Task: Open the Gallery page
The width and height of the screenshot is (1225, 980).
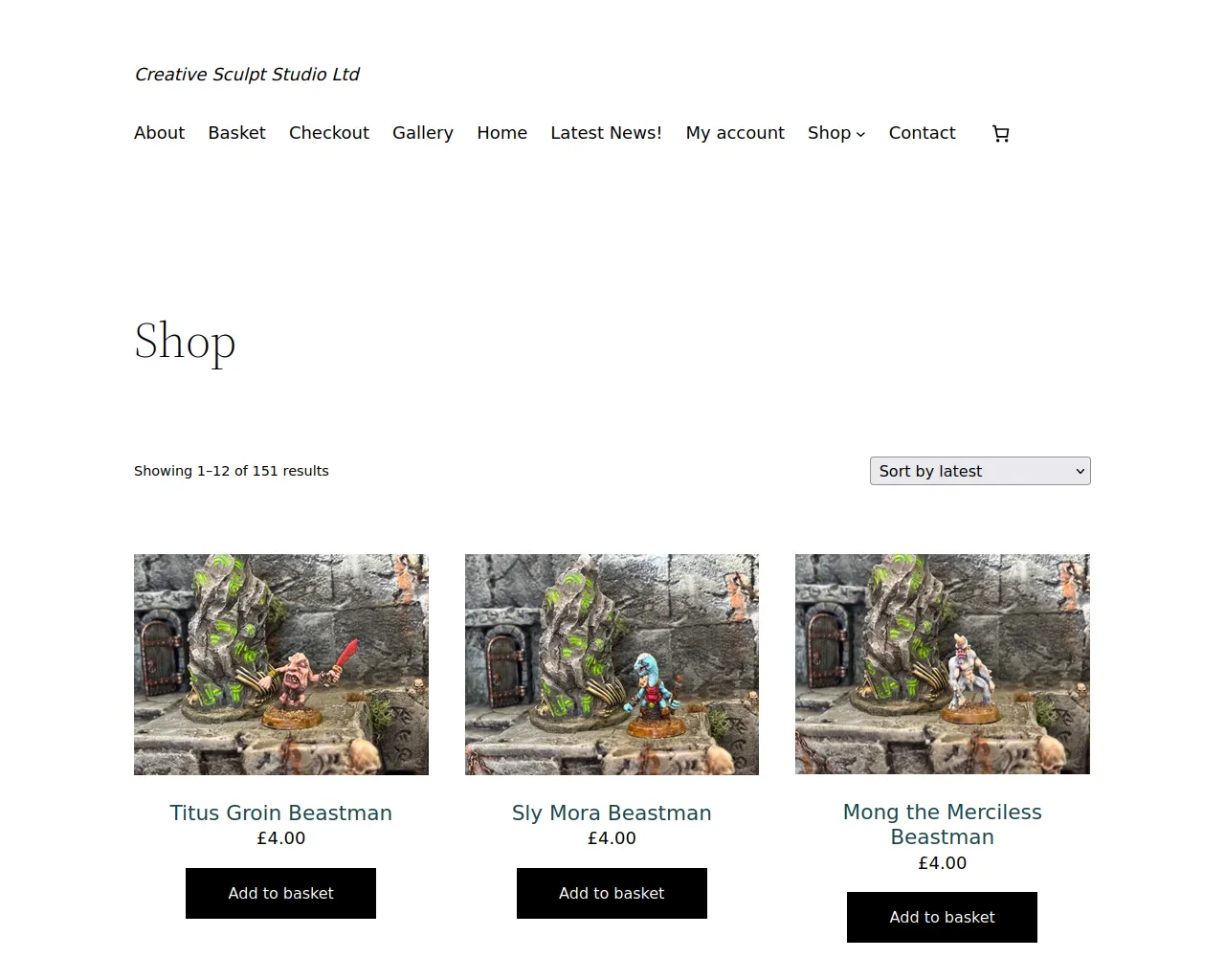Action: tap(423, 133)
